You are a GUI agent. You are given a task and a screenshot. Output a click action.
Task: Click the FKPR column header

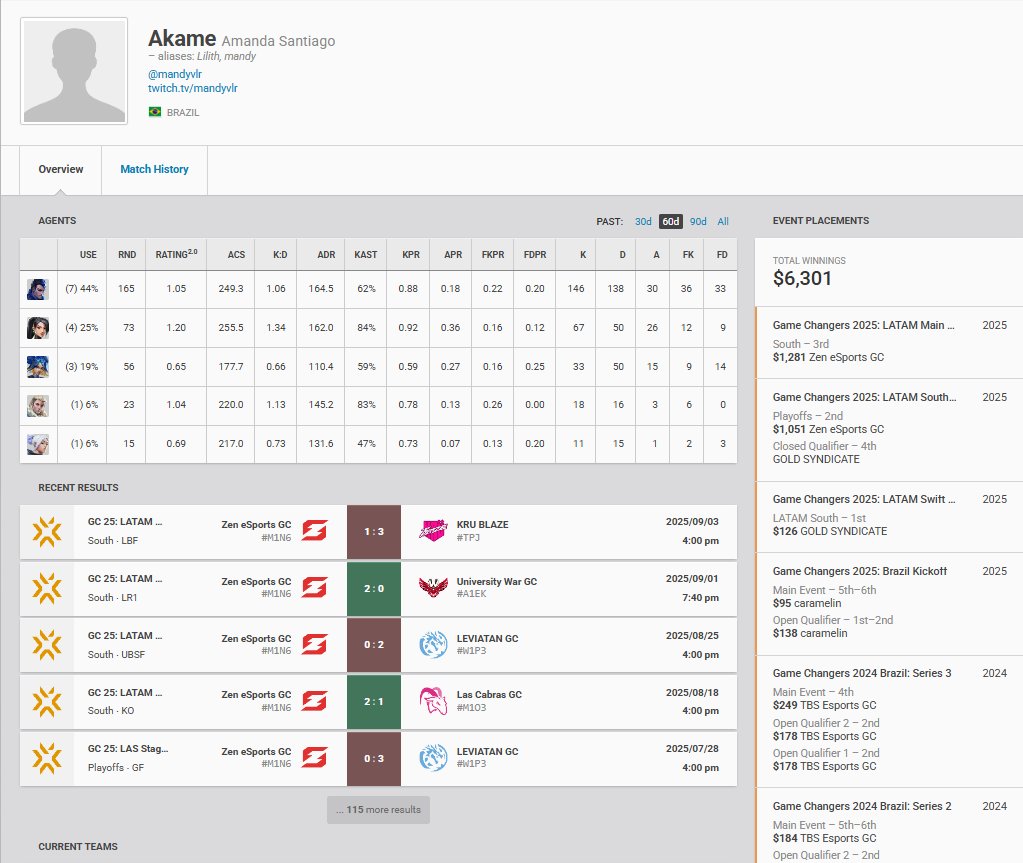(x=493, y=255)
